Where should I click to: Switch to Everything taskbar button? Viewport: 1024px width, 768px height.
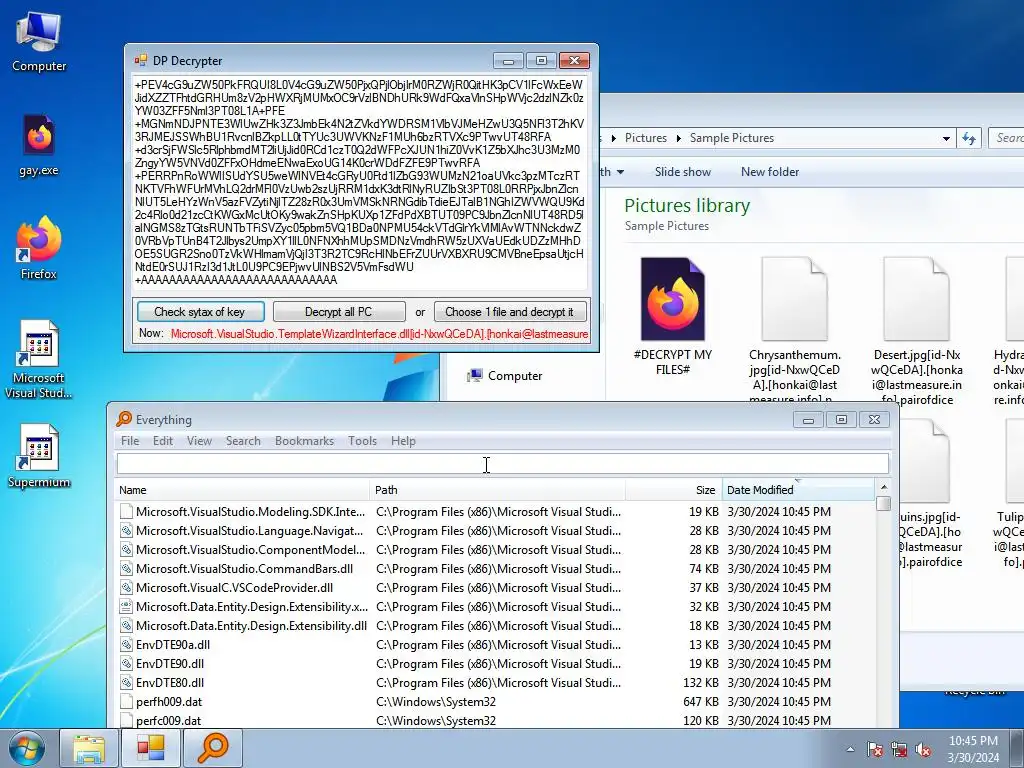pyautogui.click(x=213, y=748)
